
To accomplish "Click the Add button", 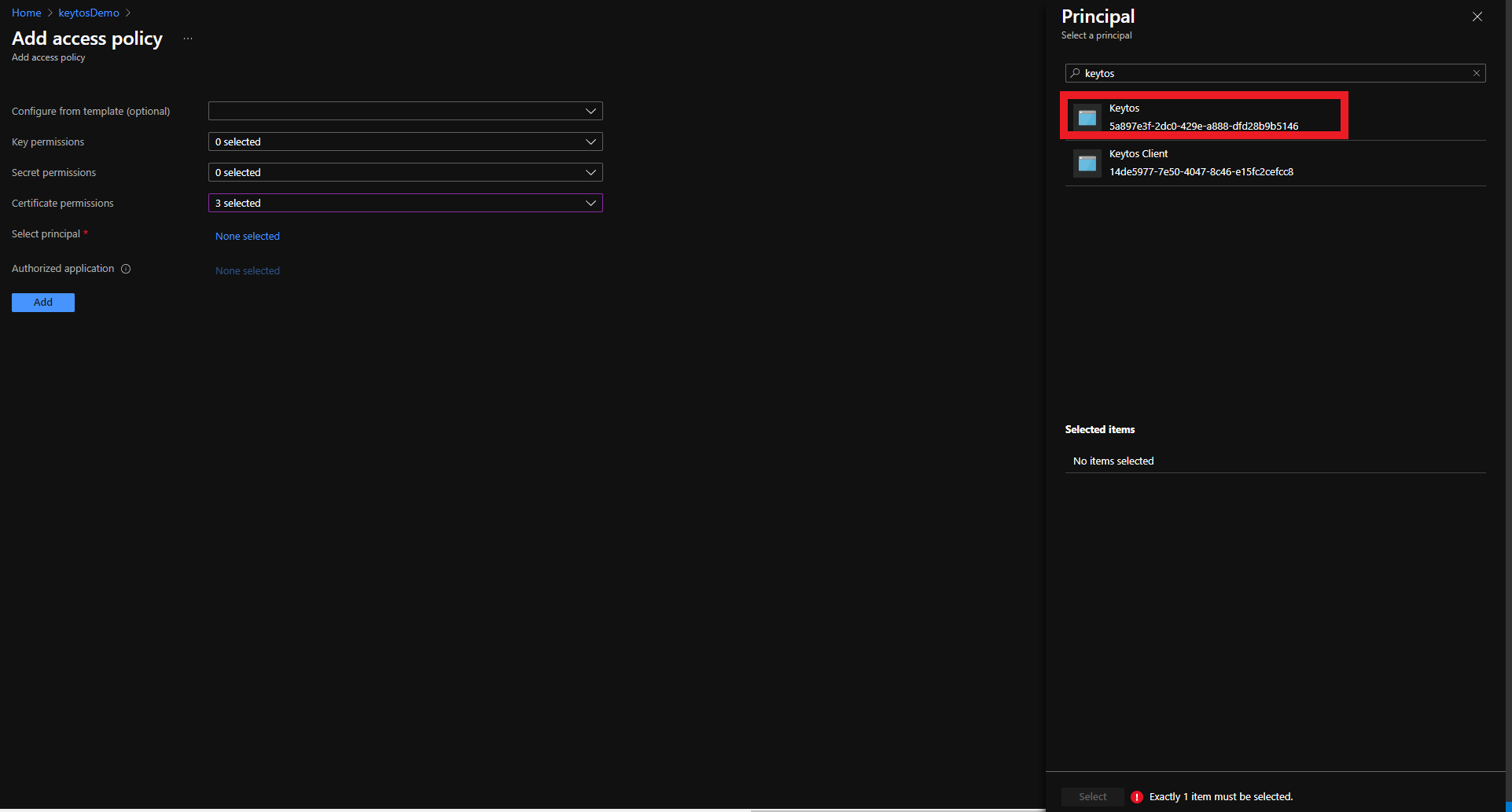I will pos(43,303).
